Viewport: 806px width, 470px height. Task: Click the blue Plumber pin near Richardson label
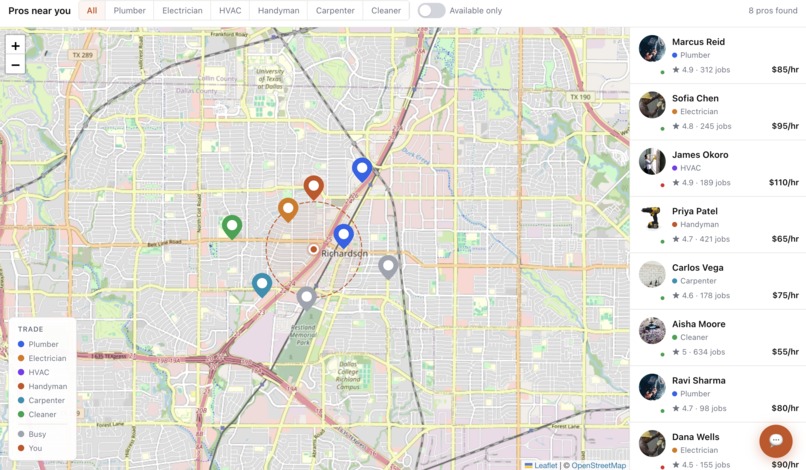(x=343, y=236)
